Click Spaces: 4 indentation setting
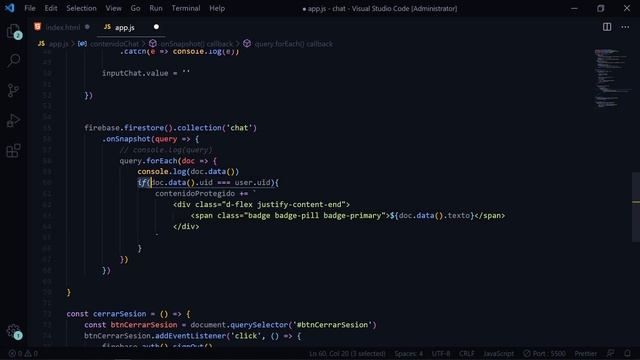This screenshot has width=640, height=360. coord(408,353)
